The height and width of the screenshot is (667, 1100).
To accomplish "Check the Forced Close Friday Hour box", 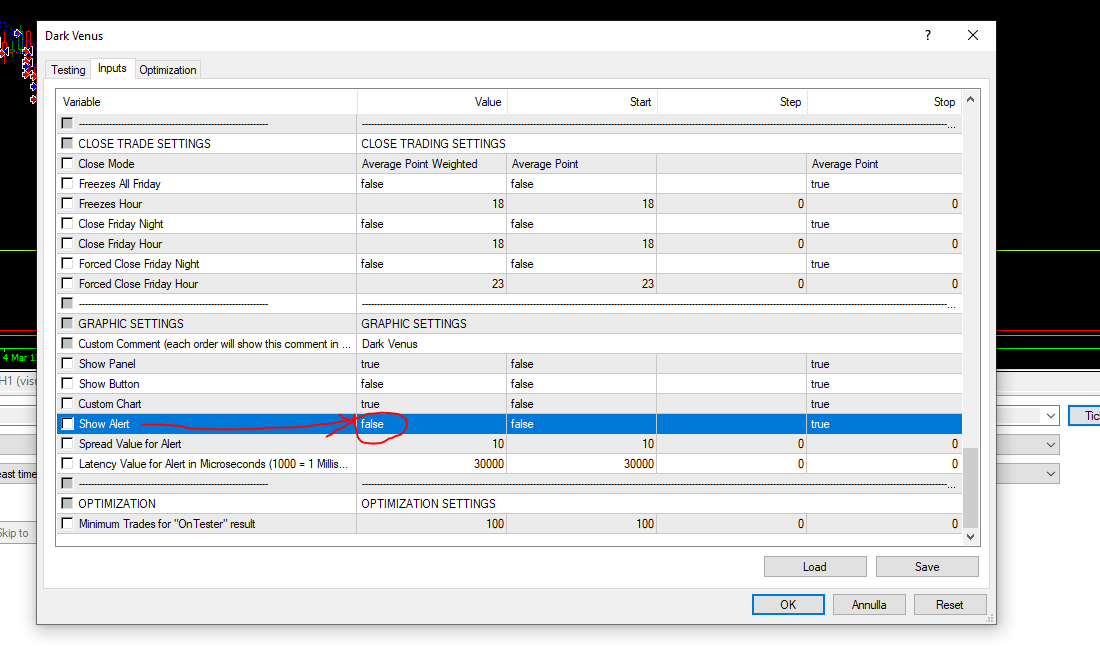I will coord(67,283).
